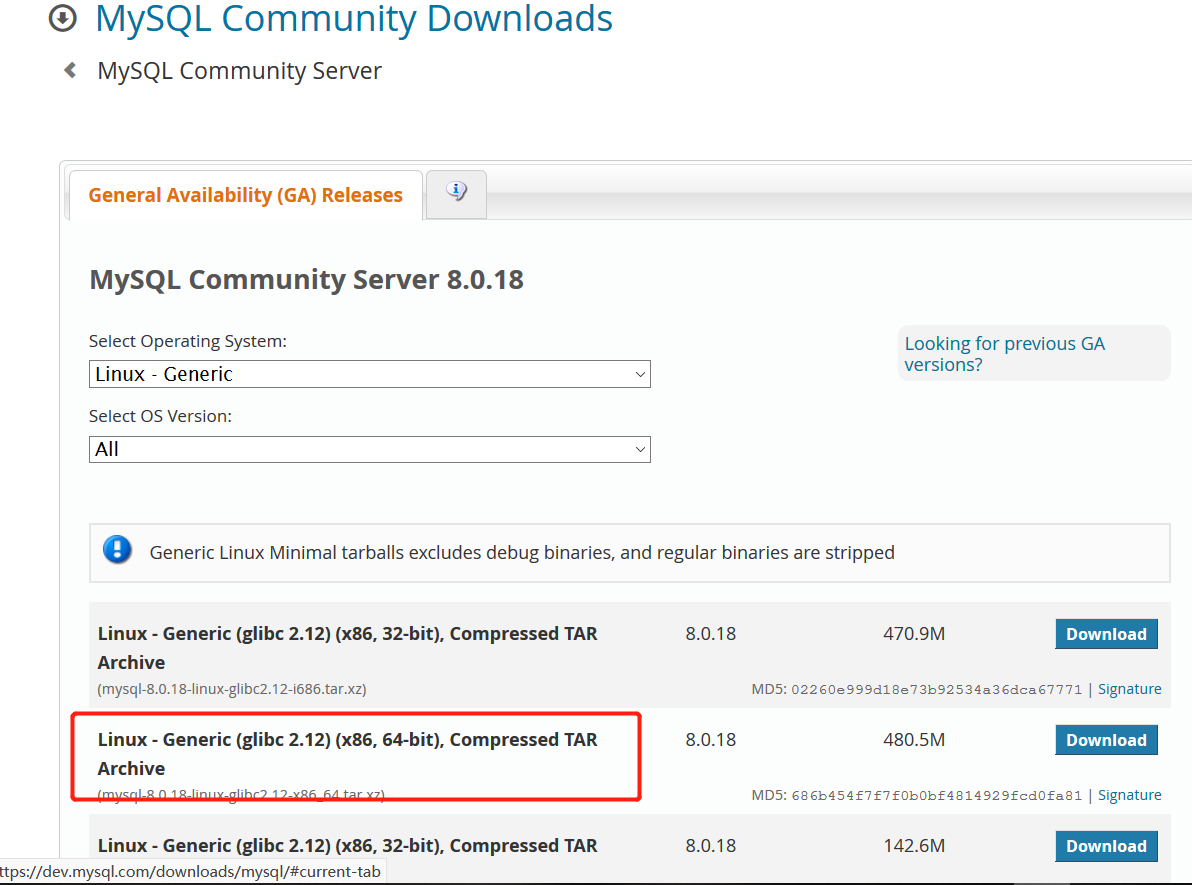Click the 470.9M 32-bit Compressed TAR Archive title

pyautogui.click(x=347, y=648)
